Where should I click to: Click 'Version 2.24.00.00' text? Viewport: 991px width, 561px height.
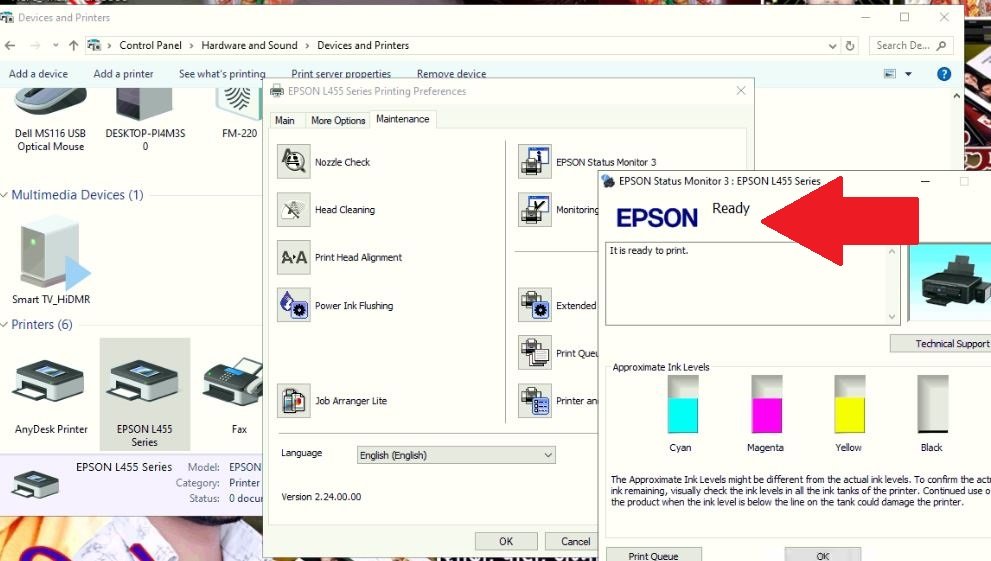(x=321, y=497)
